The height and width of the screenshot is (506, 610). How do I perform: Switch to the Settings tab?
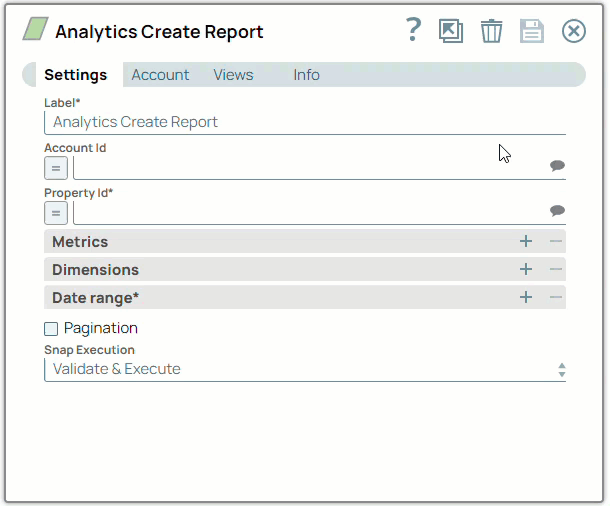coord(75,75)
